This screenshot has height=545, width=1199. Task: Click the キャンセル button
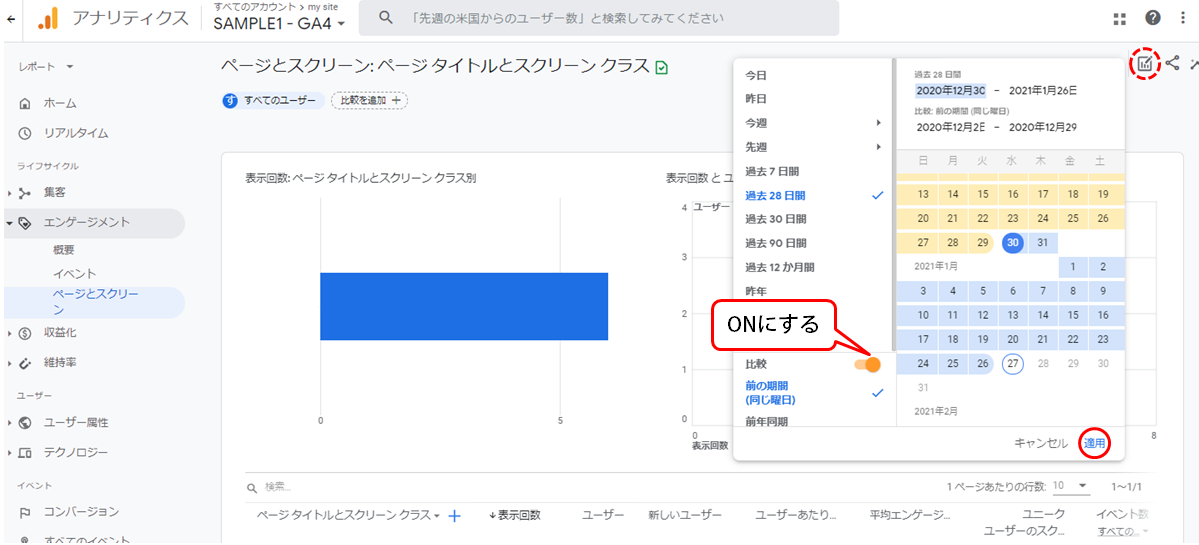coord(1040,443)
